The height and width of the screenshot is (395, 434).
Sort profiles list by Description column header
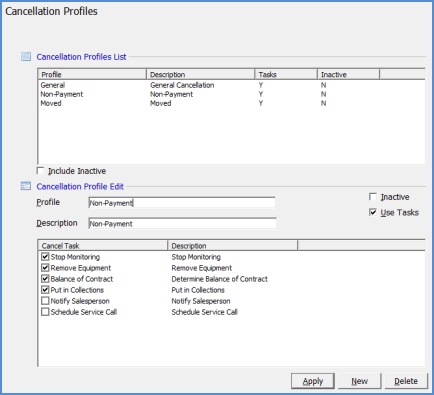[x=201, y=74]
